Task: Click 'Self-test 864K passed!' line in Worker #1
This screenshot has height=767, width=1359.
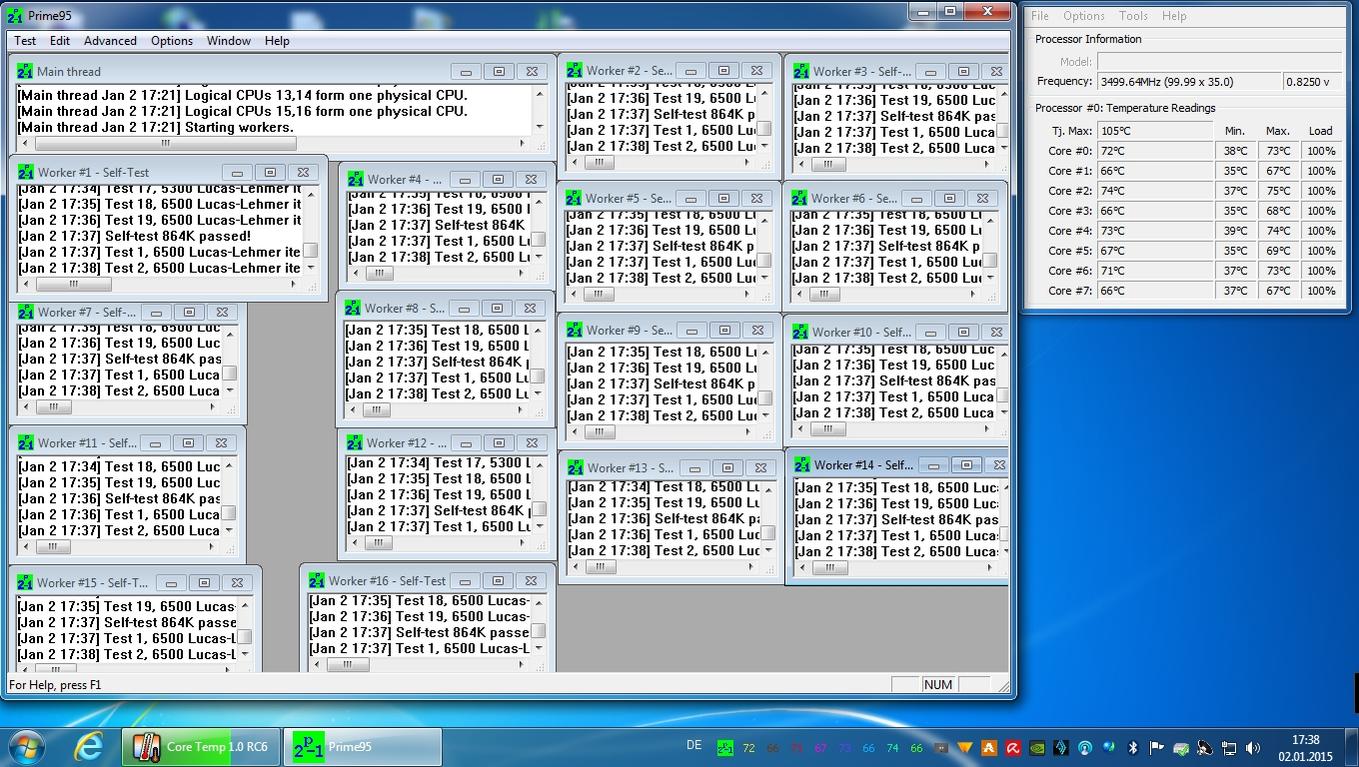Action: [135, 236]
